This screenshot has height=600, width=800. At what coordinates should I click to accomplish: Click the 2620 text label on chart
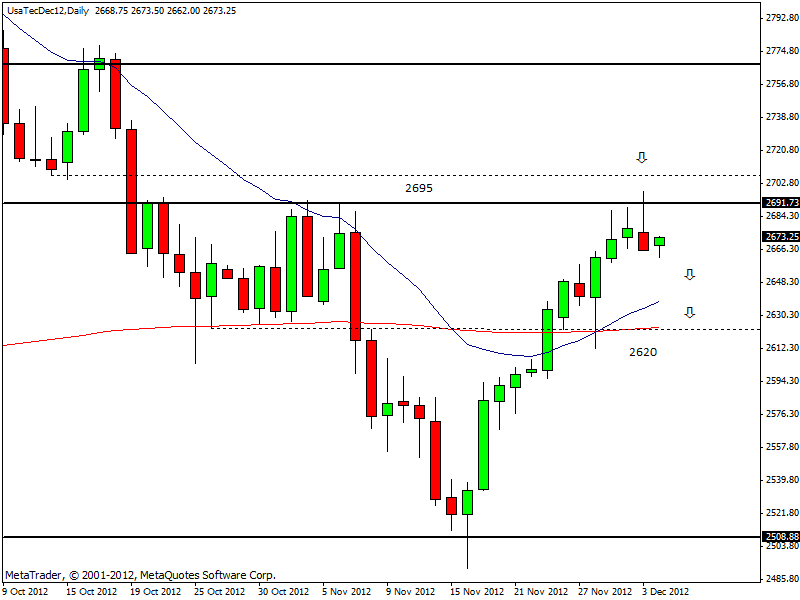pos(643,352)
